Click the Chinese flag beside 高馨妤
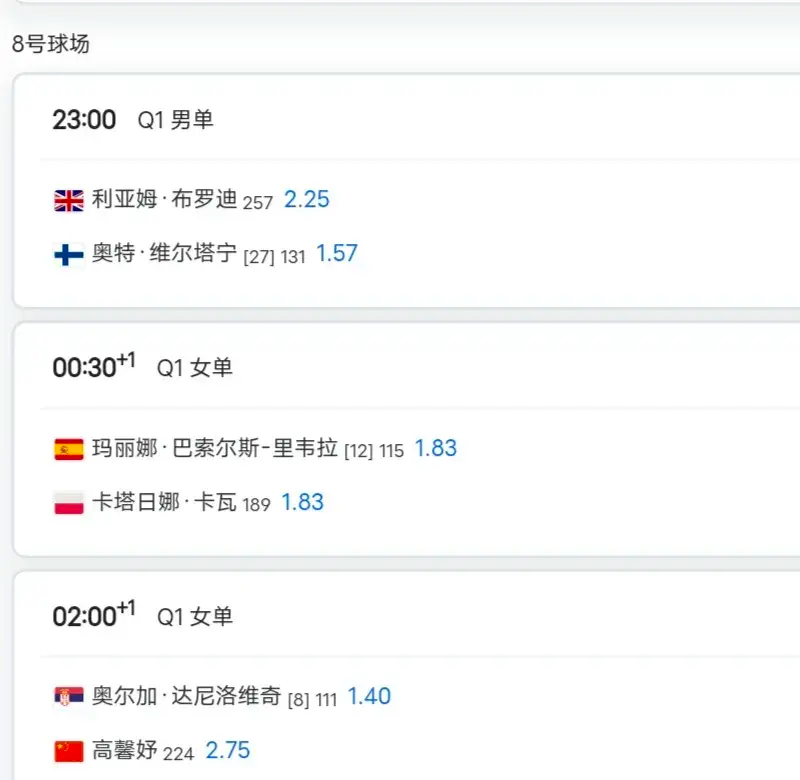The height and width of the screenshot is (780, 800). point(69,751)
